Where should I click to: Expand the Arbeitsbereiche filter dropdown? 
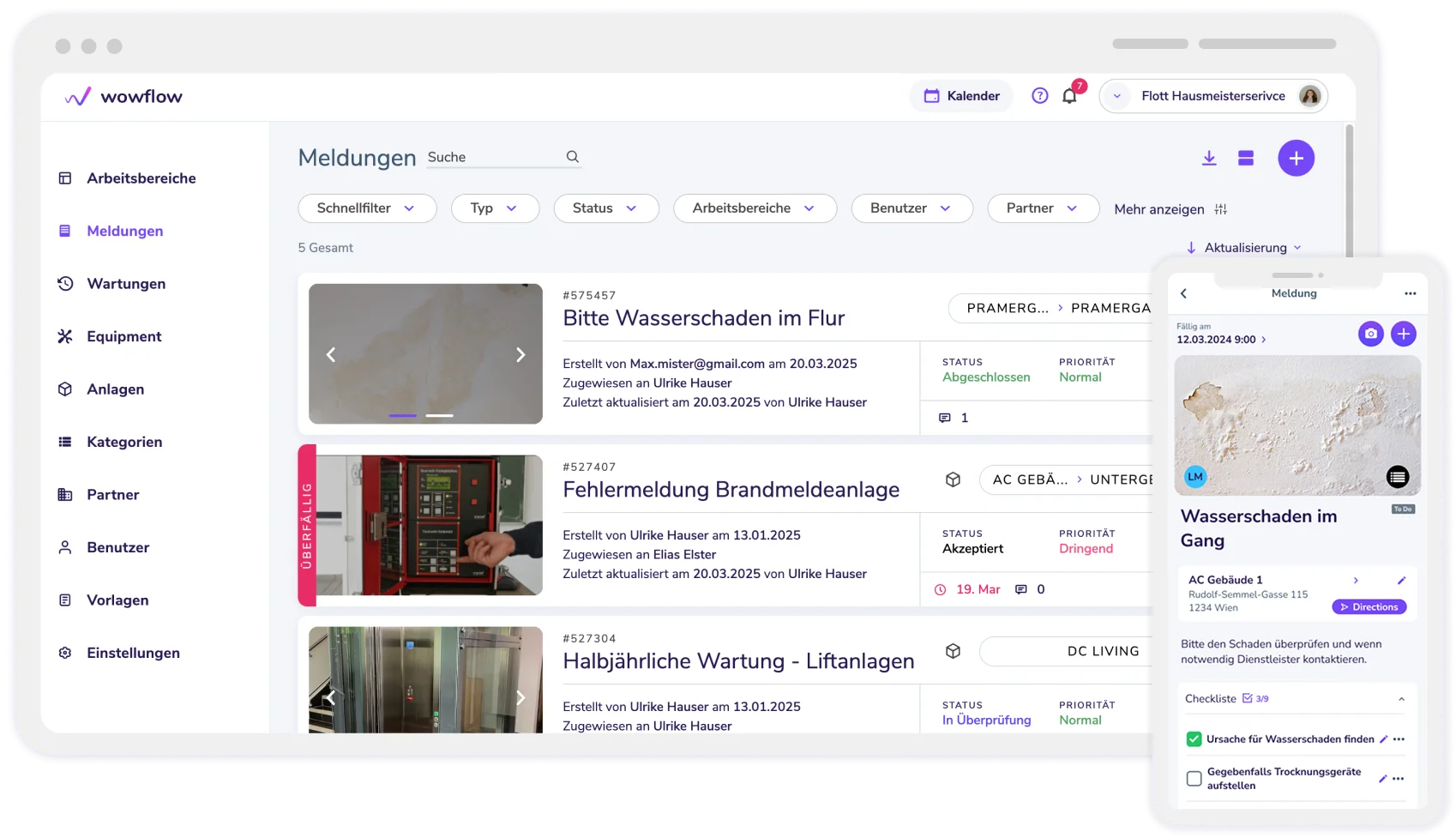click(755, 208)
